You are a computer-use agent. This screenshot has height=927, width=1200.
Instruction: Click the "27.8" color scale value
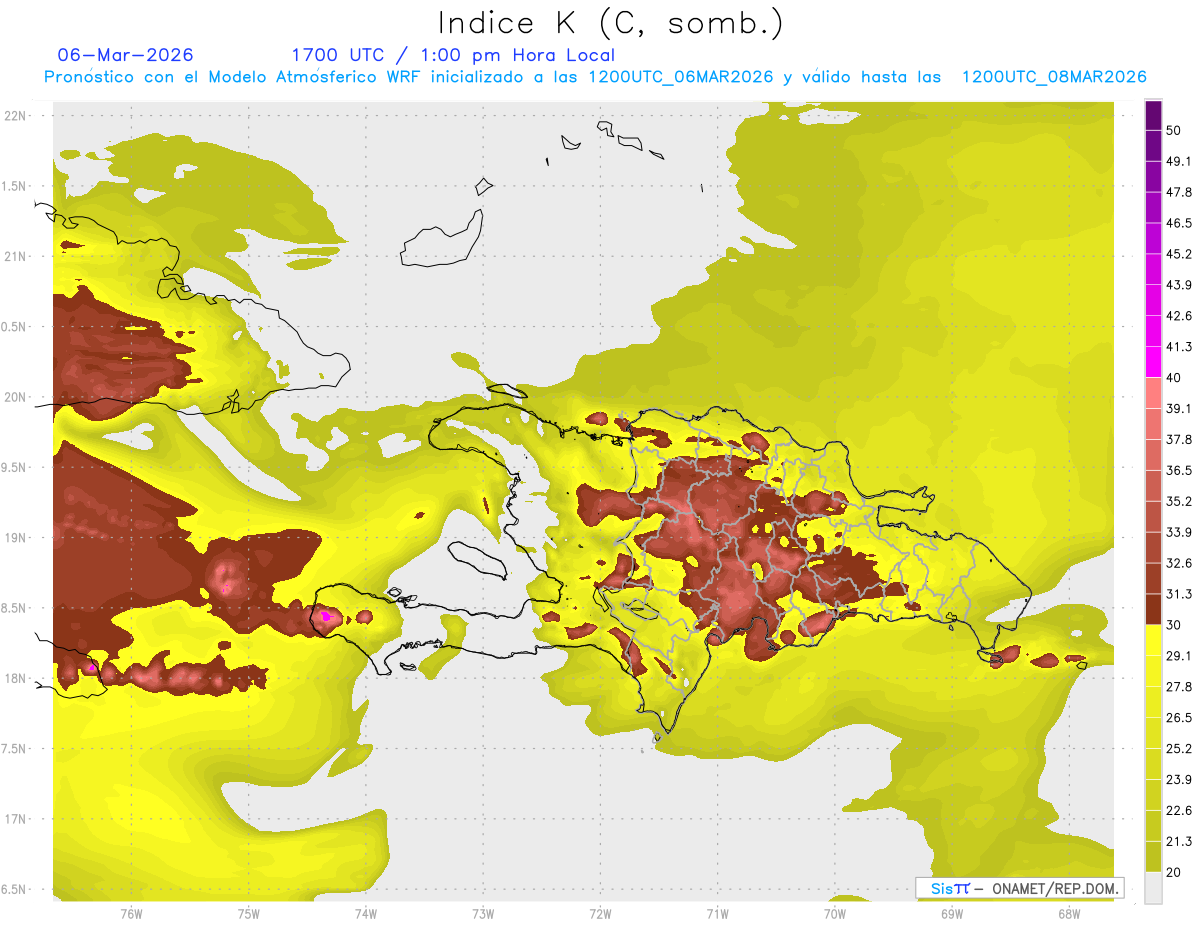[x=1179, y=687]
